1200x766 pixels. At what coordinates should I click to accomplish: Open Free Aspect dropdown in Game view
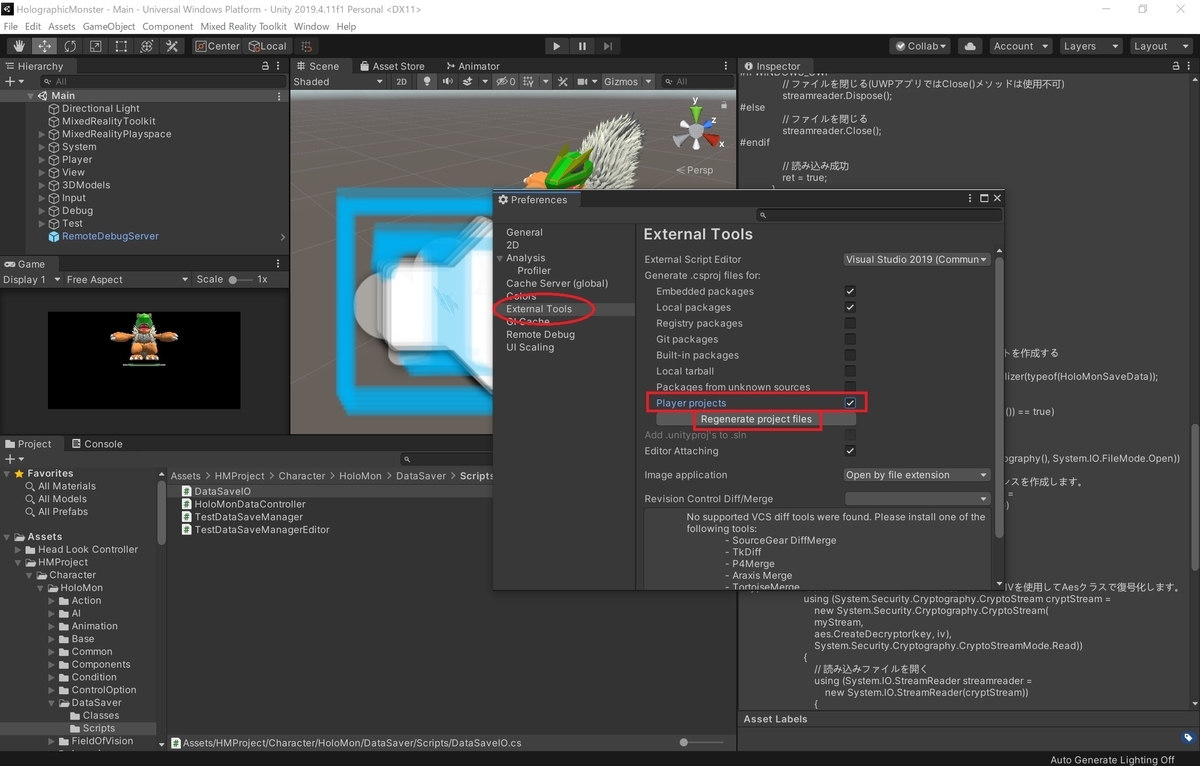(127, 280)
